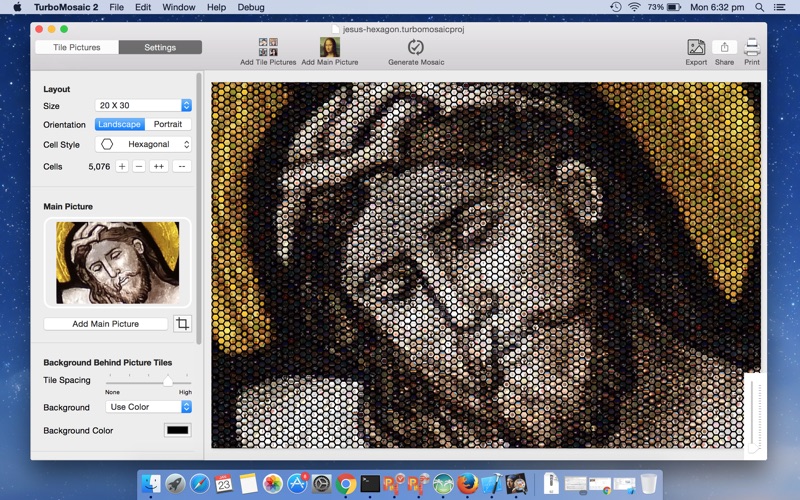Screen dimensions: 800x500
Task: Open the Edit menu
Action: [143, 7]
